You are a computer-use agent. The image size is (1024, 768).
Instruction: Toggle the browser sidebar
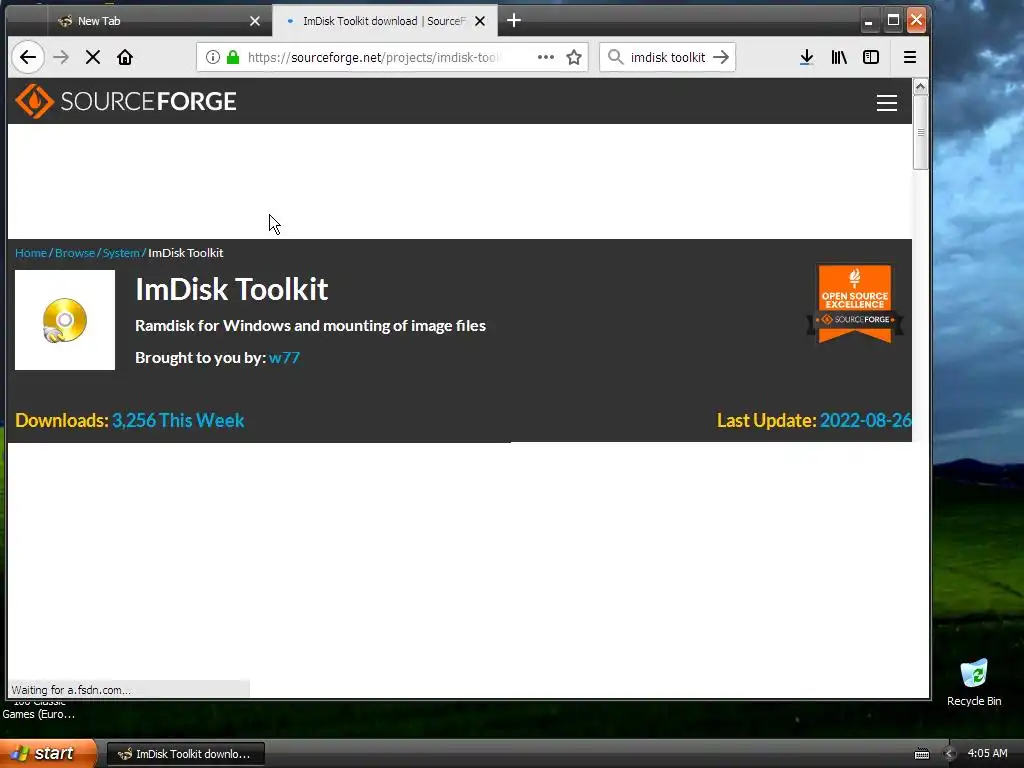pyautogui.click(x=871, y=57)
